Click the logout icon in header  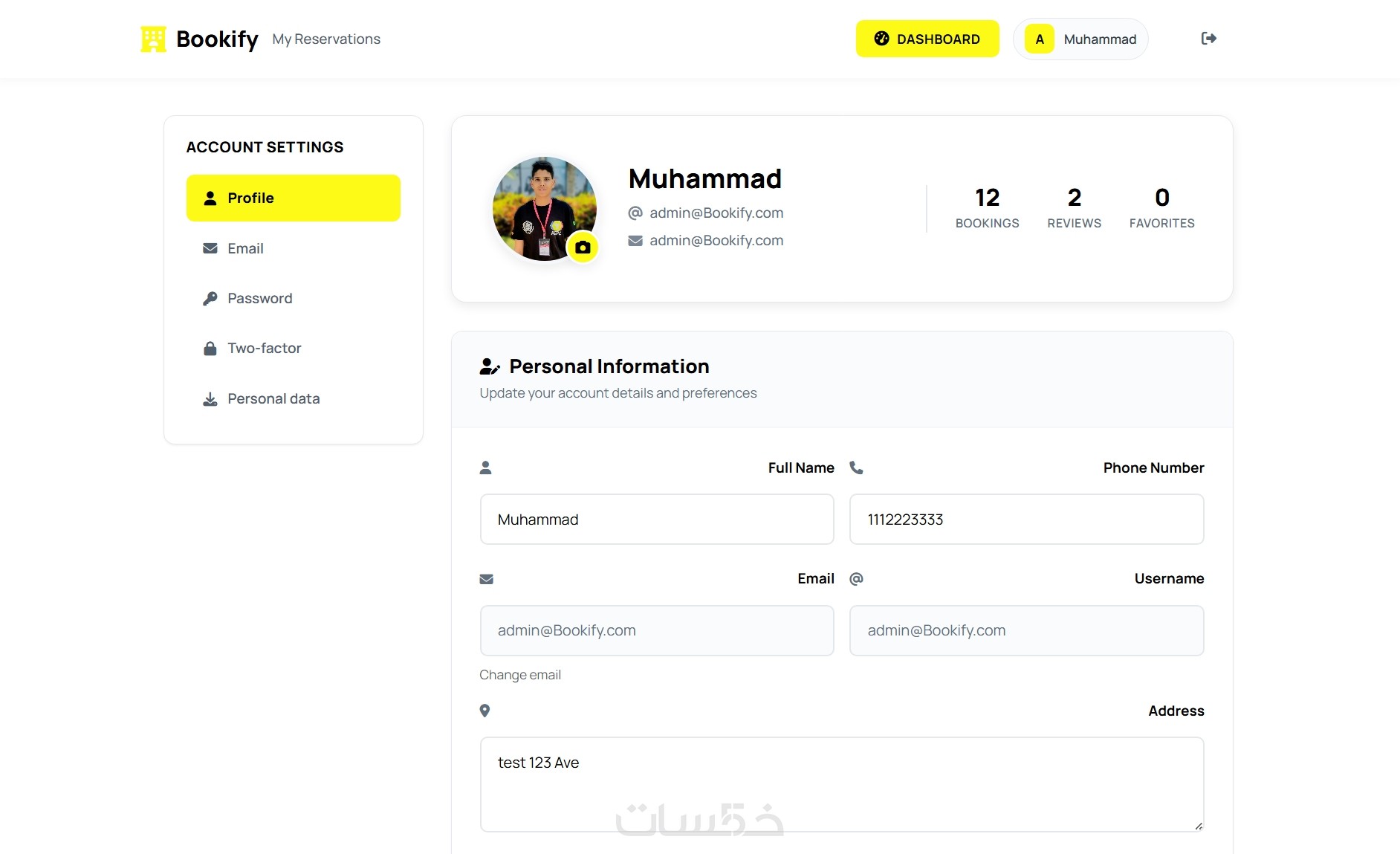pos(1208,39)
